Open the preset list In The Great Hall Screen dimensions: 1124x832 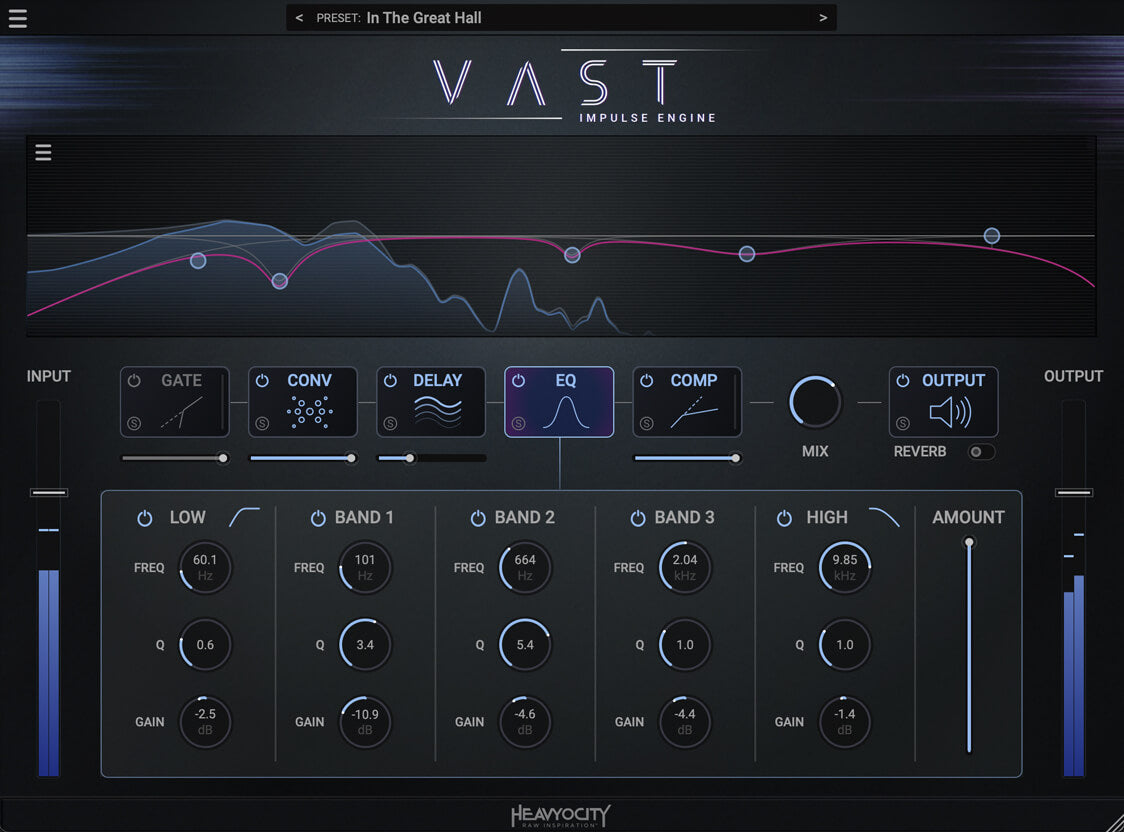[423, 18]
